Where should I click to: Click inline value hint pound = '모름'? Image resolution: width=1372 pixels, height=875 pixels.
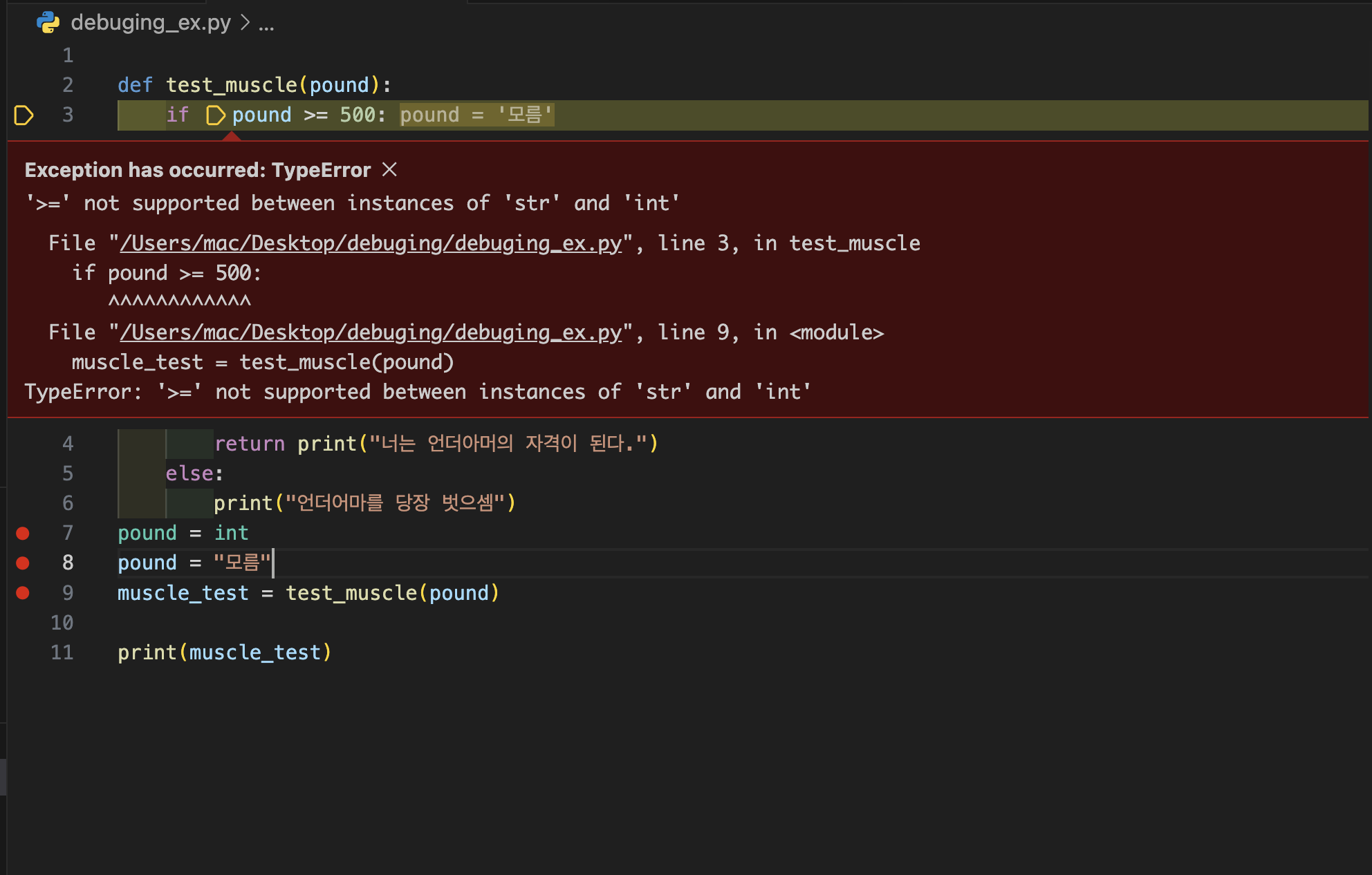tap(476, 115)
